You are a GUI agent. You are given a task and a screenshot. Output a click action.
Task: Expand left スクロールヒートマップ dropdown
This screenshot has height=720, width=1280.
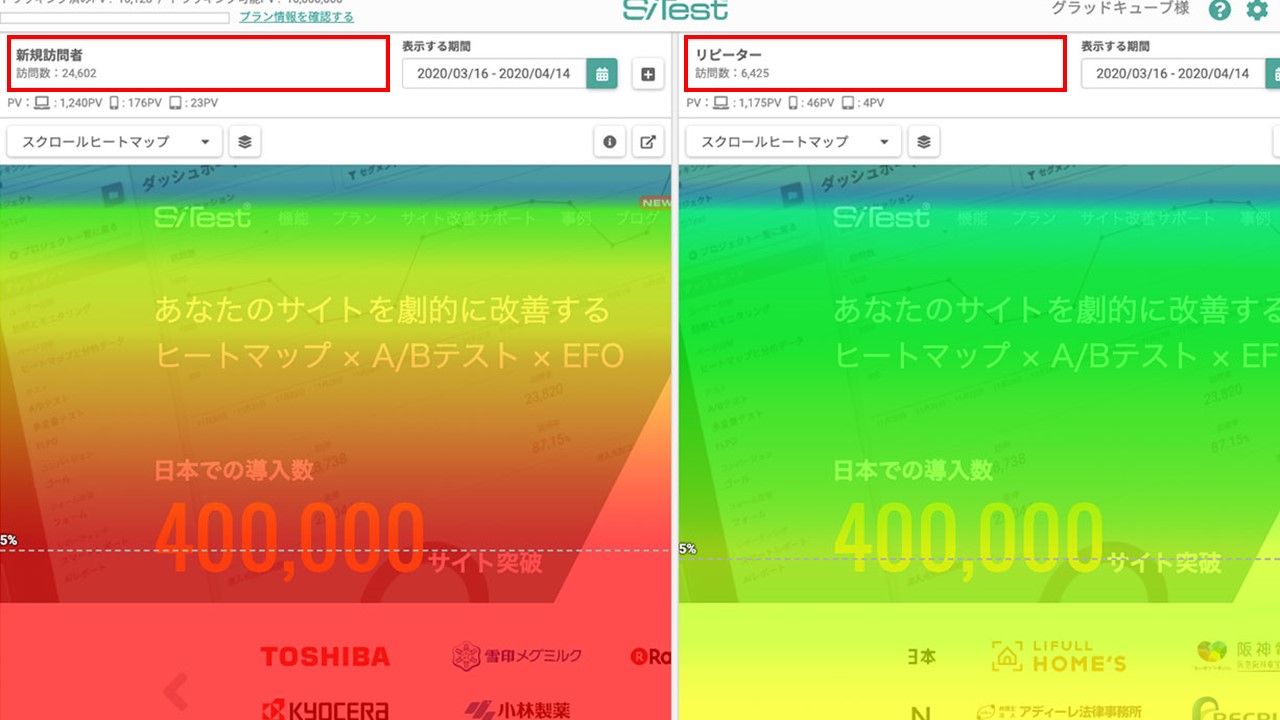click(x=114, y=142)
